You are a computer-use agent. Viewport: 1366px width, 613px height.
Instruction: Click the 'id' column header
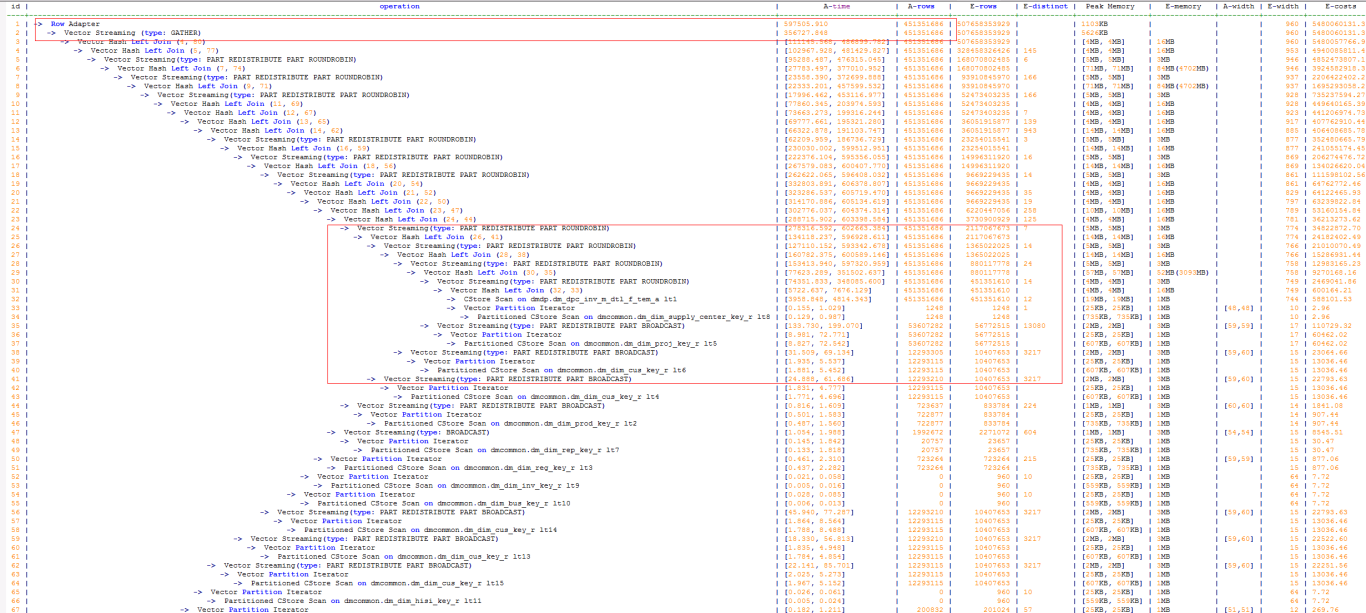point(14,6)
